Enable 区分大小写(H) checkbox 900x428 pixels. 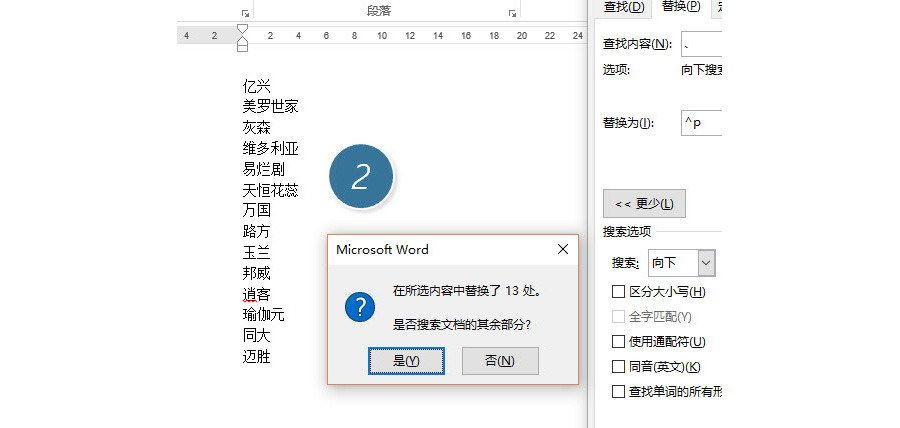pyautogui.click(x=618, y=291)
